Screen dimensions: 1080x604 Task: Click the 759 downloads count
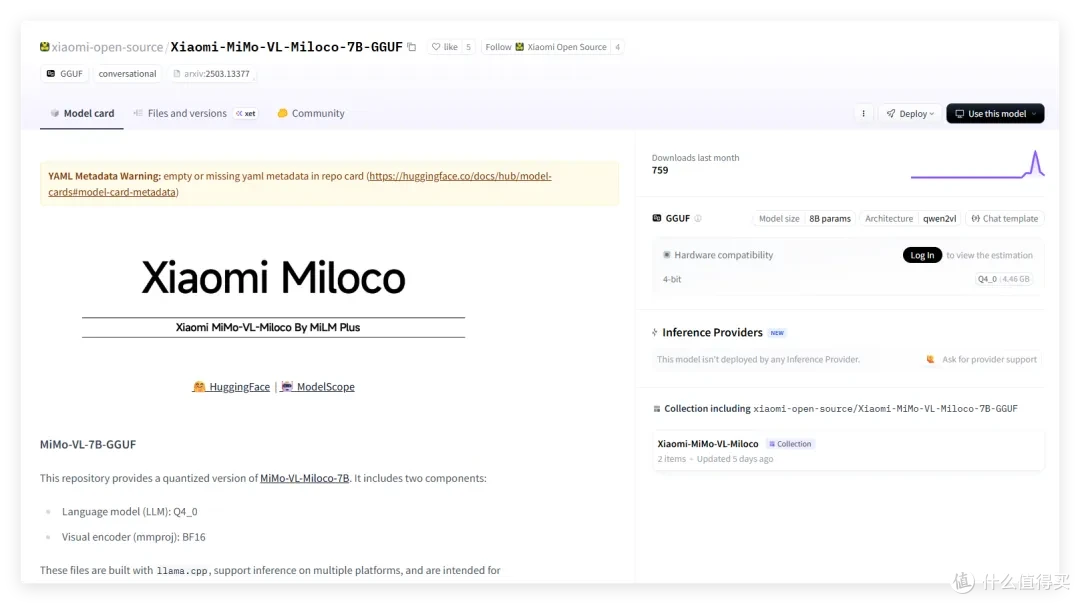(x=660, y=170)
